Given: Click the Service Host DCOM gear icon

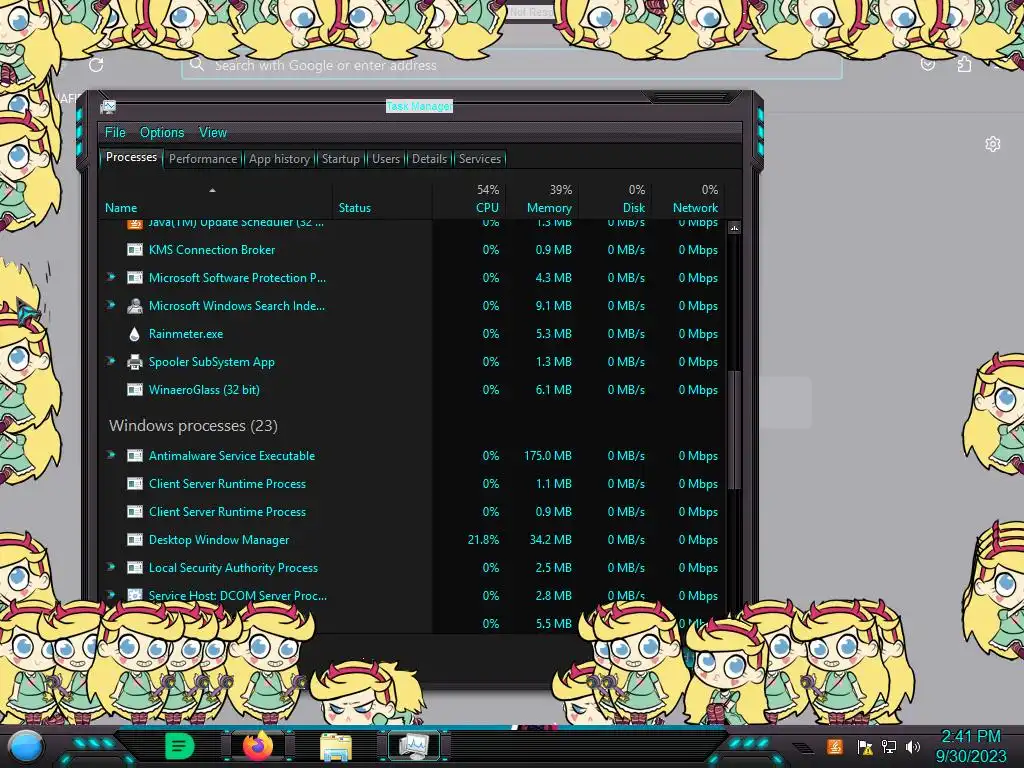Looking at the screenshot, I should 135,595.
